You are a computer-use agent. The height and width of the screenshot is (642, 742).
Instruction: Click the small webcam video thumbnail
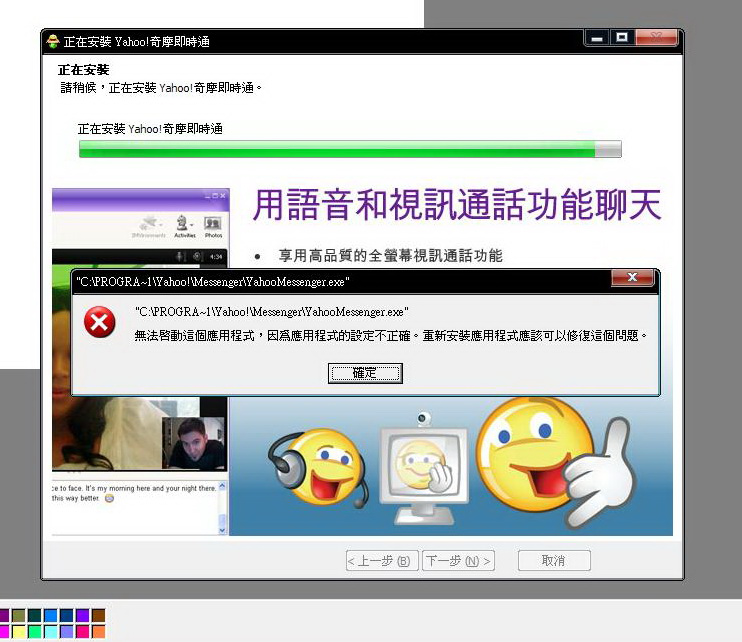(x=193, y=443)
